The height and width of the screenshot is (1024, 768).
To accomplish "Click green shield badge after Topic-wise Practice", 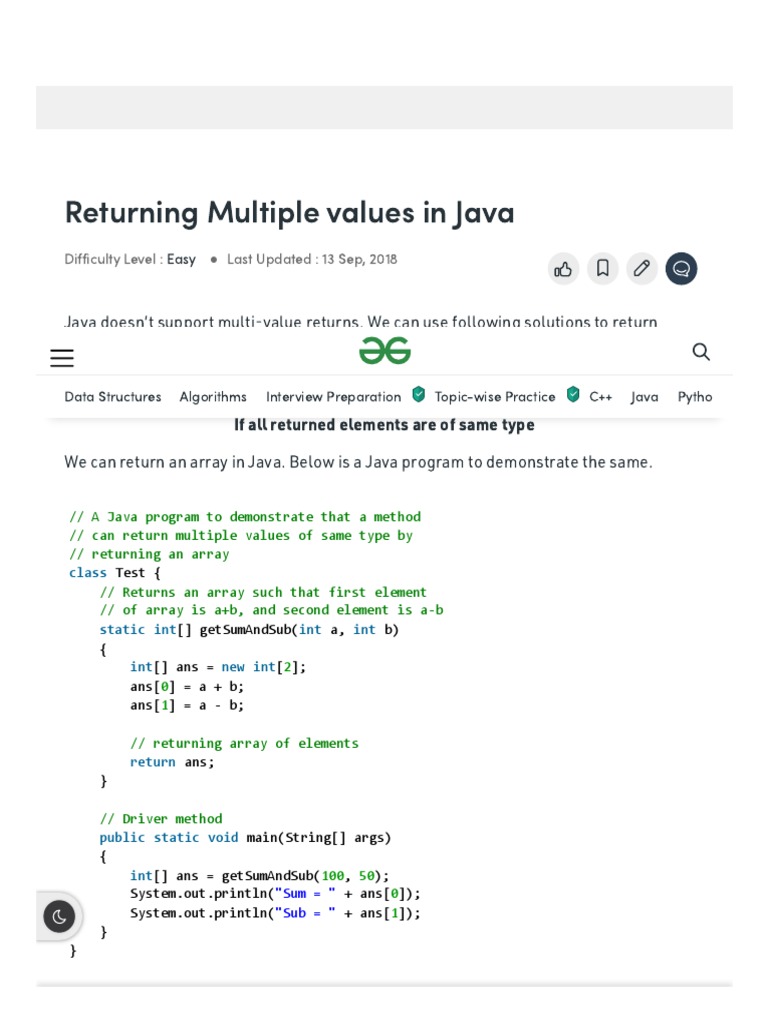I will tap(573, 394).
